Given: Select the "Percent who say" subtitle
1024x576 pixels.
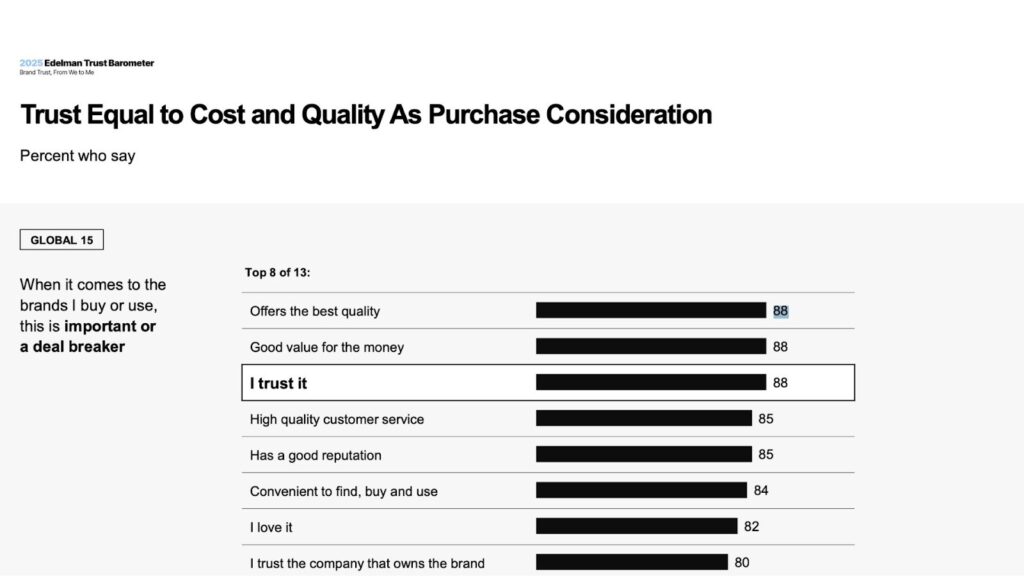Looking at the screenshot, I should click(x=77, y=156).
